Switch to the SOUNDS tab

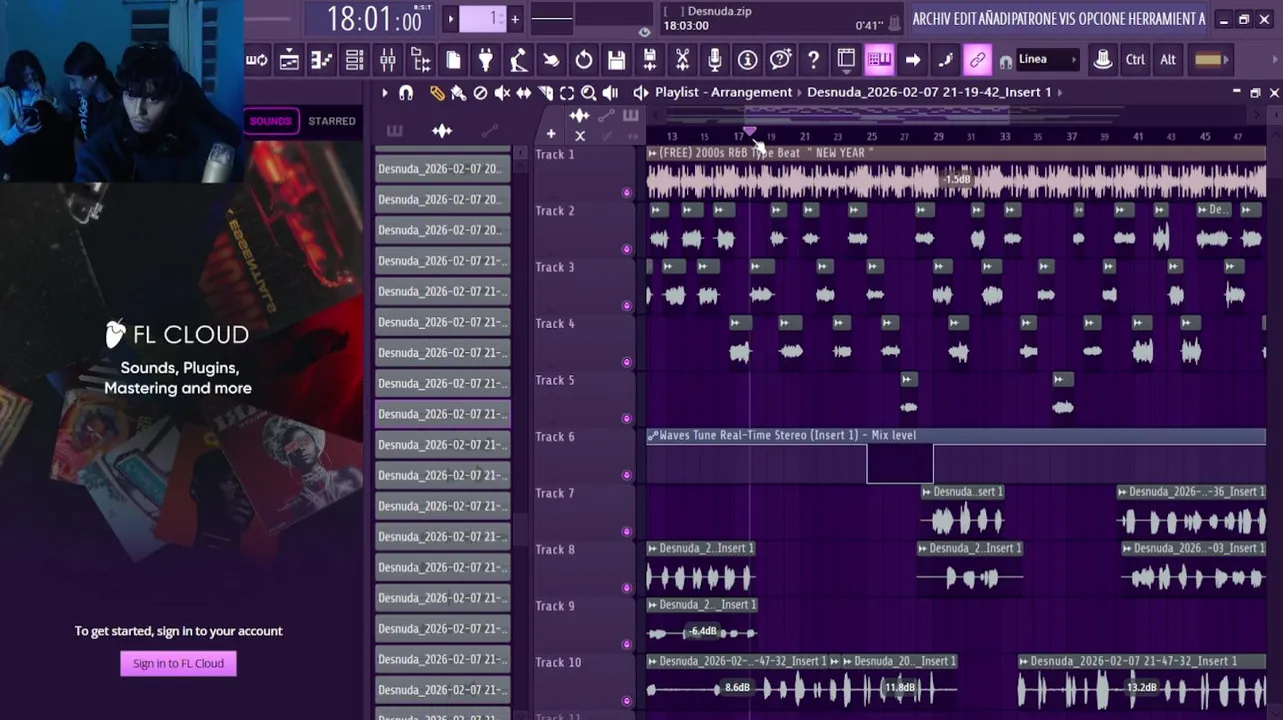[271, 121]
